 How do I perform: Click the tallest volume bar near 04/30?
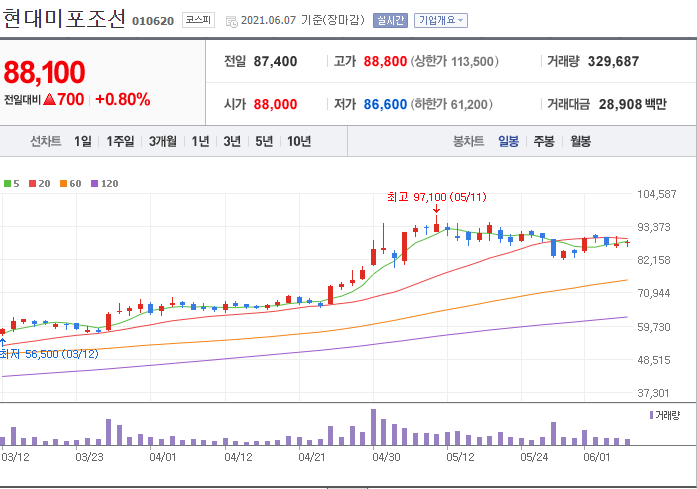373,427
